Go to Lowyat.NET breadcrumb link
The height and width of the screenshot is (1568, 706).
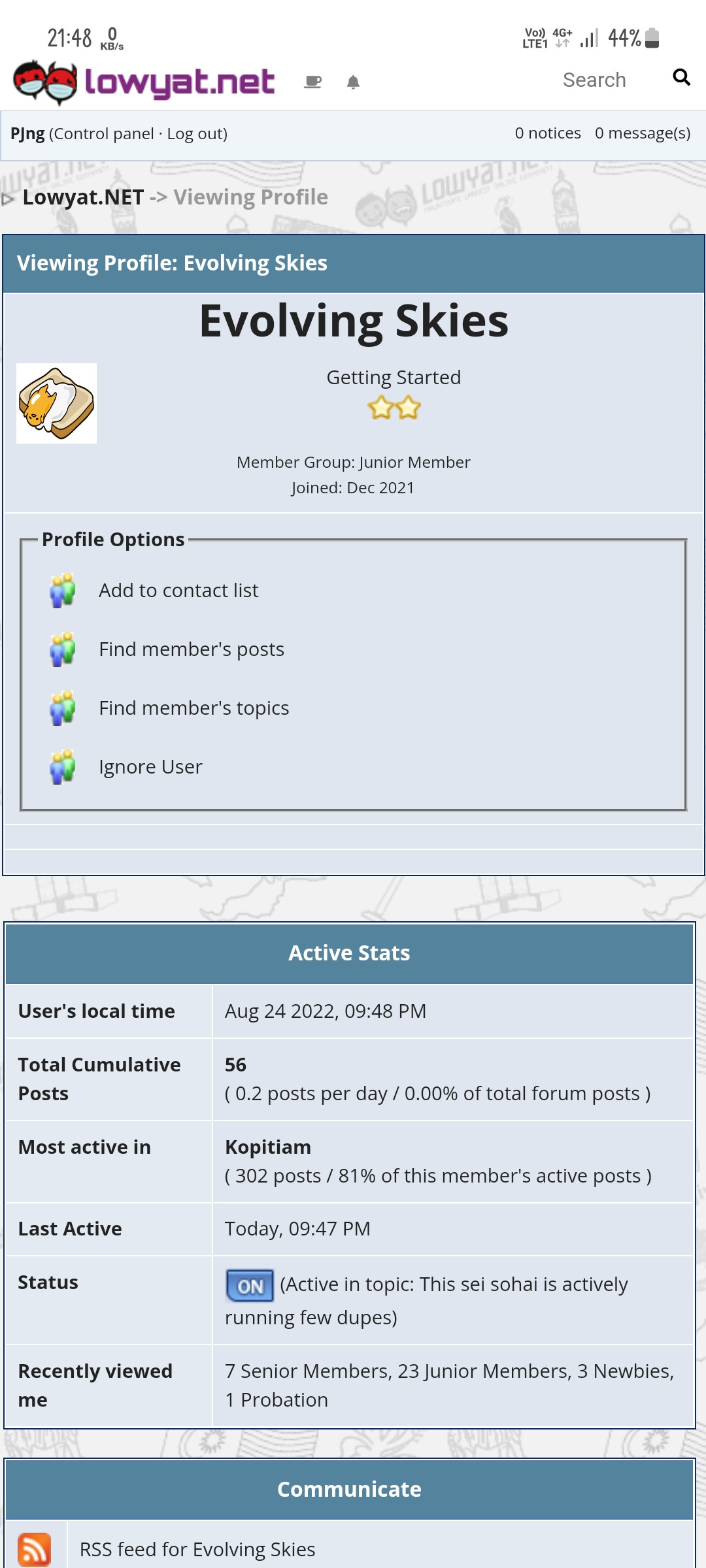[83, 197]
